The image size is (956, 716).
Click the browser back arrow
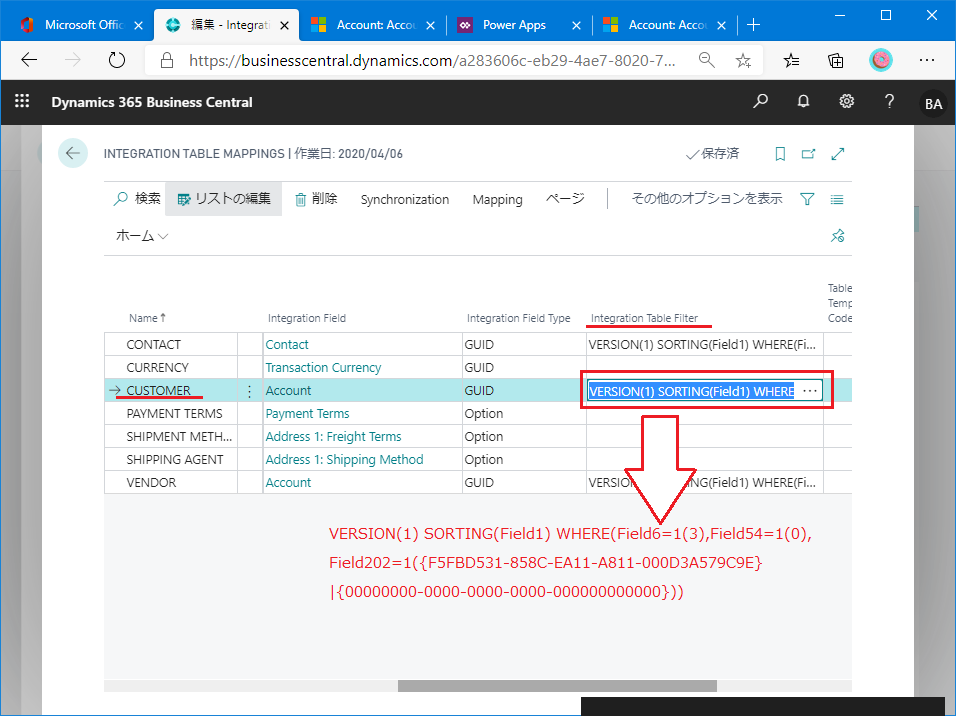click(x=29, y=60)
